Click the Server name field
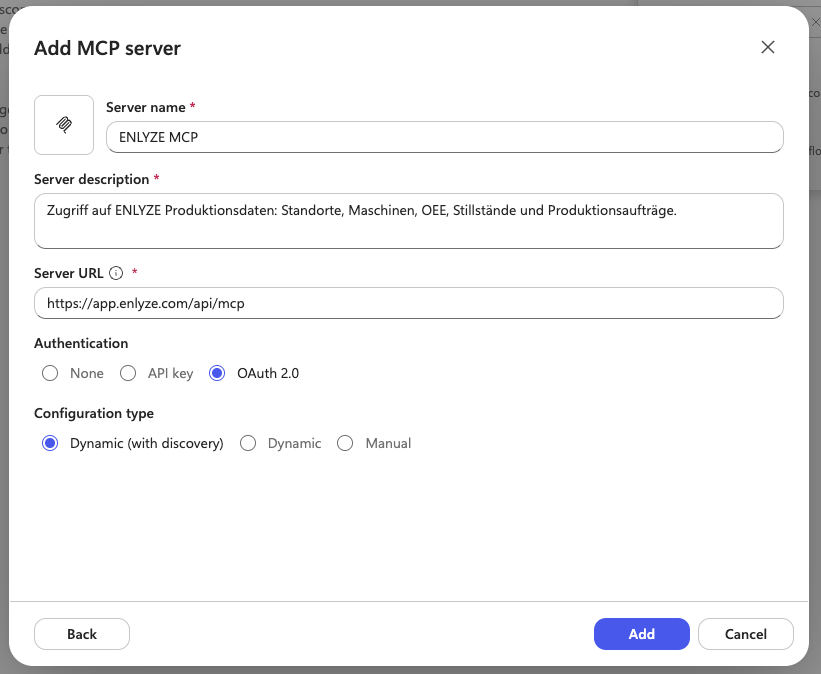Viewport: 821px width, 674px height. [x=445, y=137]
